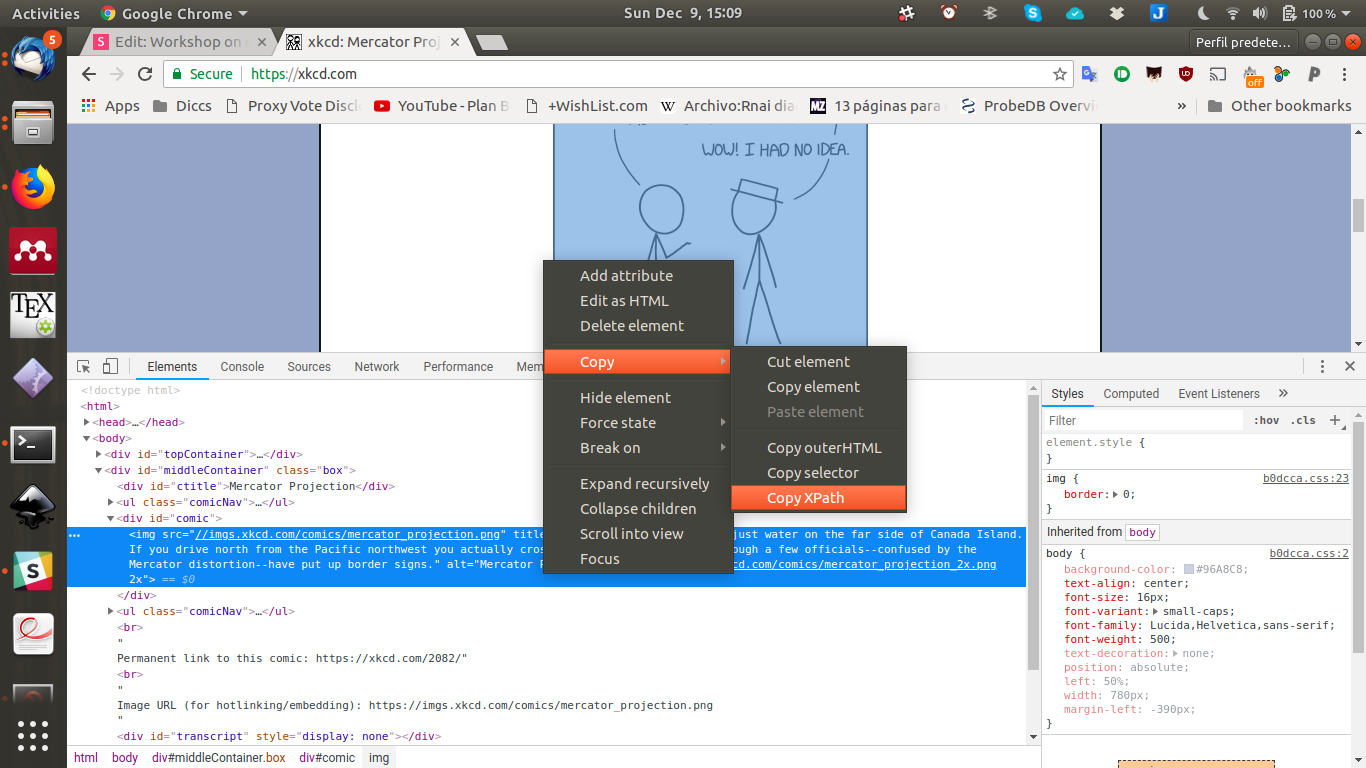
Task: Expand the font-variant property triangle
Action: point(1157,612)
